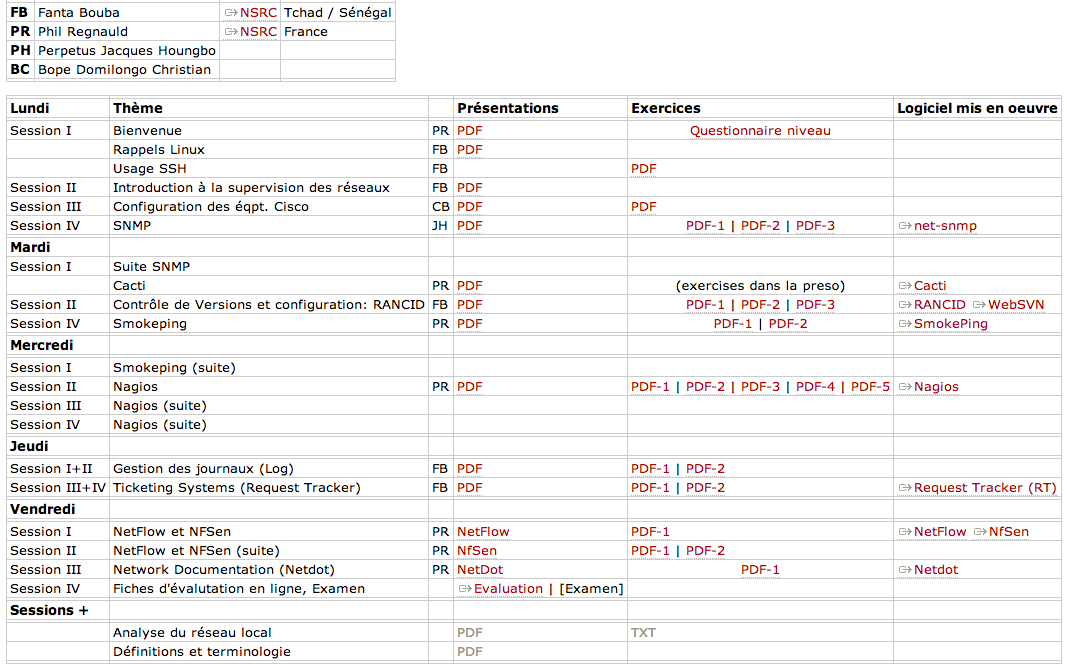Click the arrow icon before Evaluation
Viewport: 1067px width, 667px height.
coord(464,589)
